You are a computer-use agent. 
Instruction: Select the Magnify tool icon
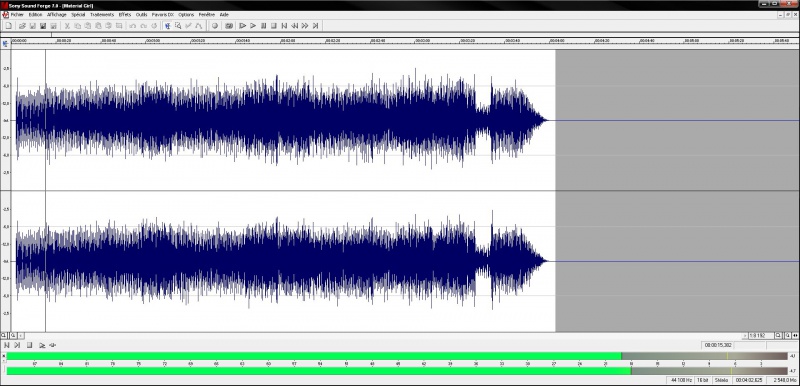point(178,25)
